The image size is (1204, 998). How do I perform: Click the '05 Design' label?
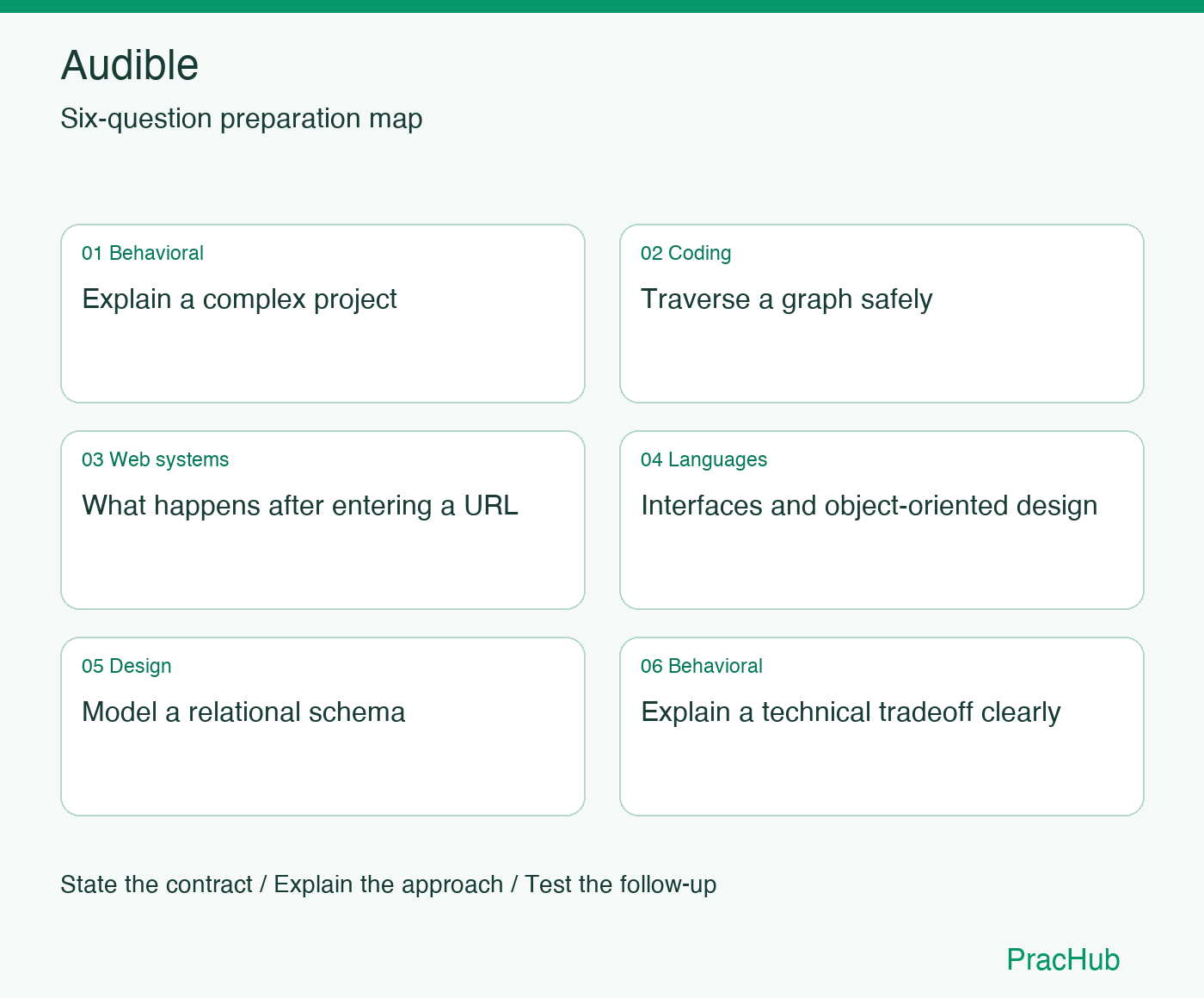point(126,666)
